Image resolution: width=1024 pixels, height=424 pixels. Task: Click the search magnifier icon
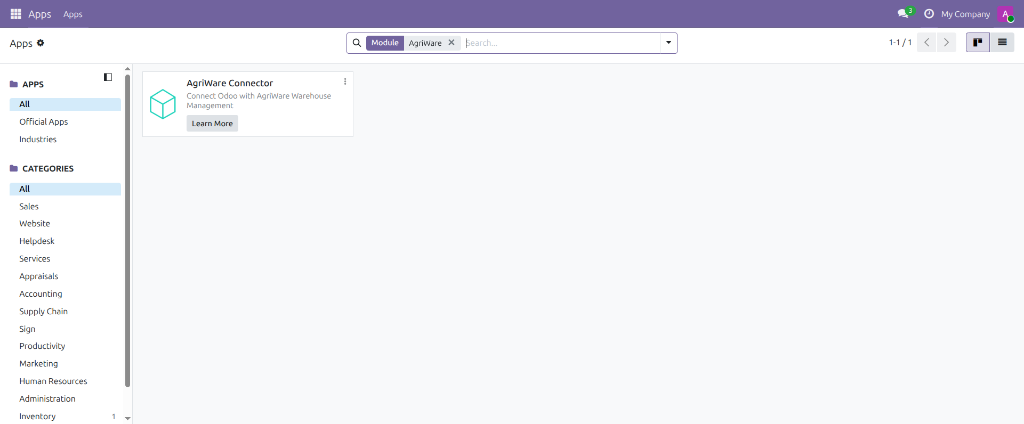tap(357, 42)
